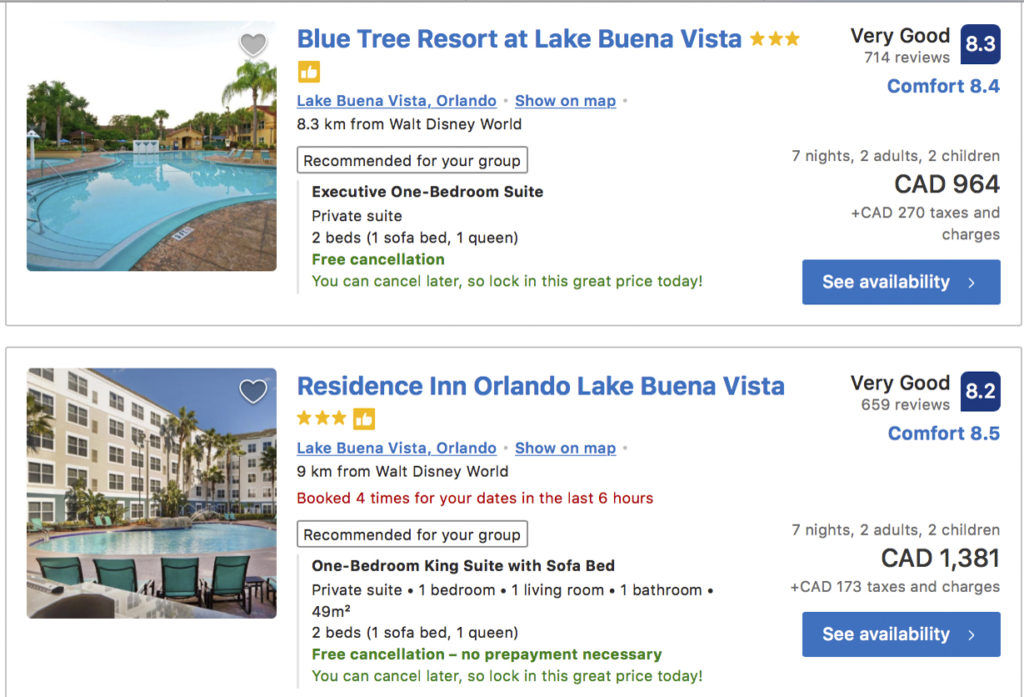Click Lake Buena Vista, Orlando under Blue Tree Resort
1024x697 pixels.
(x=396, y=101)
